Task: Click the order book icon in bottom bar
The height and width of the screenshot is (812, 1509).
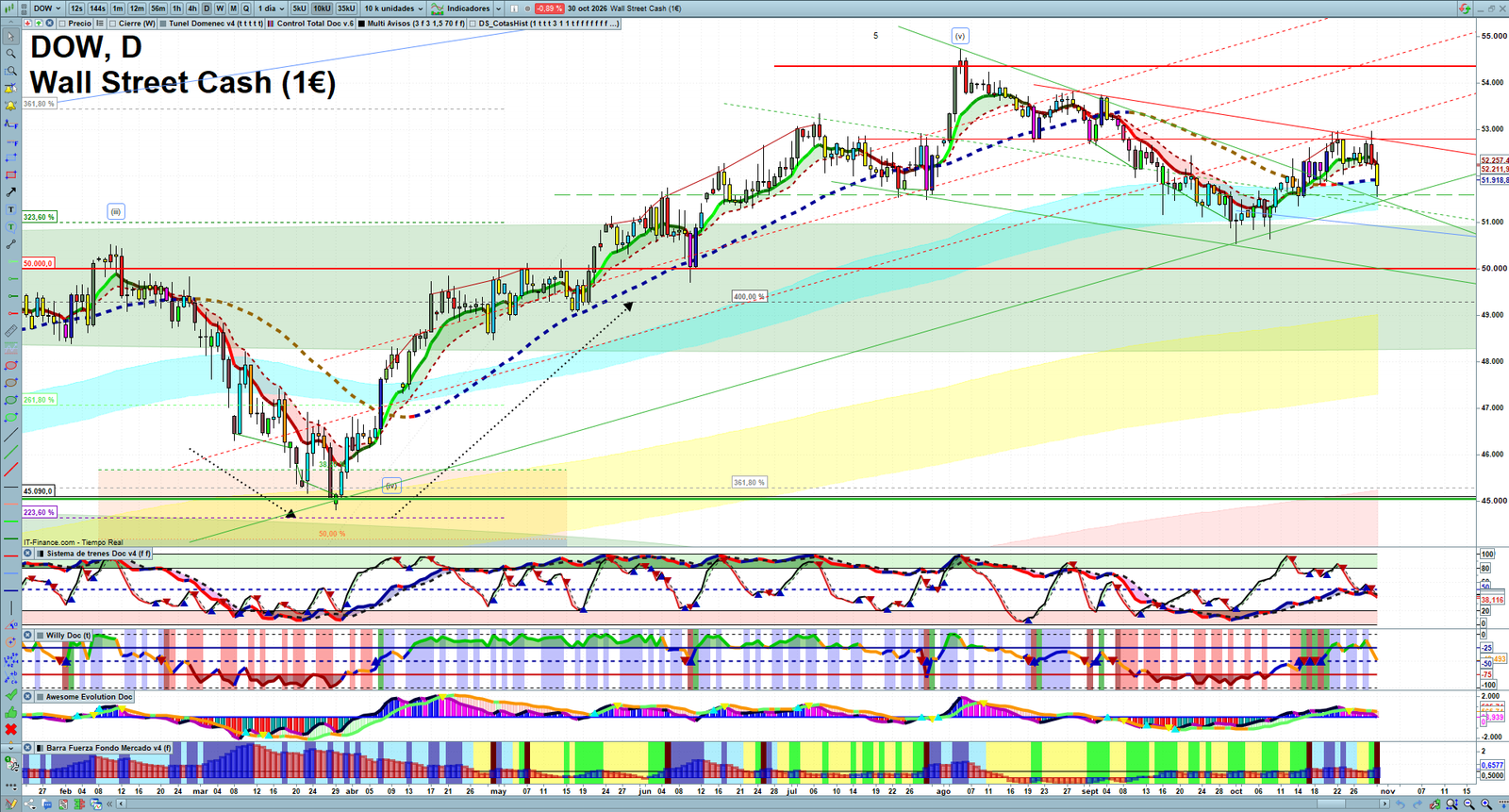Action: point(79,804)
